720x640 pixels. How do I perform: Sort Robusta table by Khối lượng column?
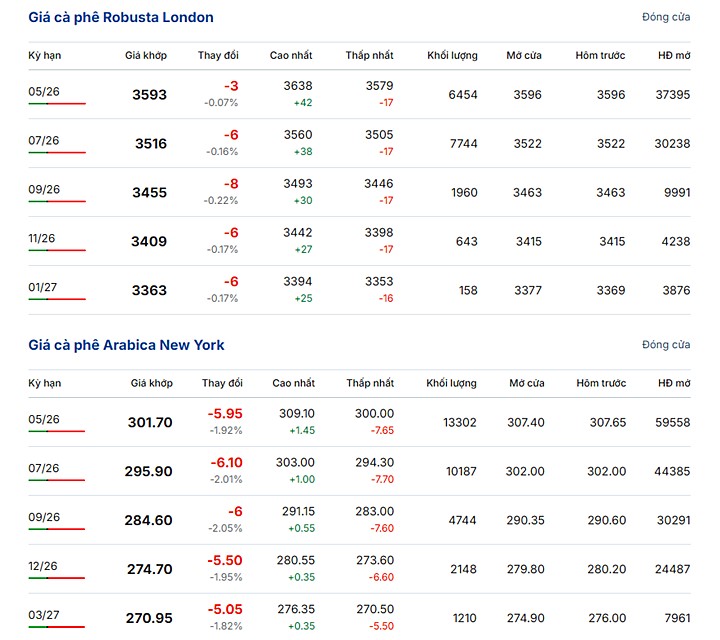click(x=452, y=55)
